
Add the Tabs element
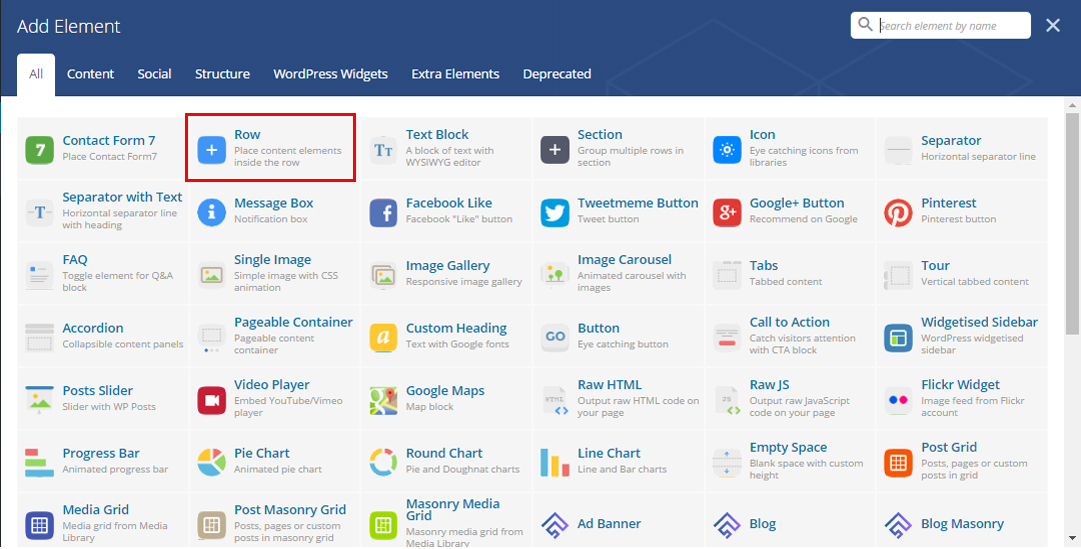coord(790,274)
